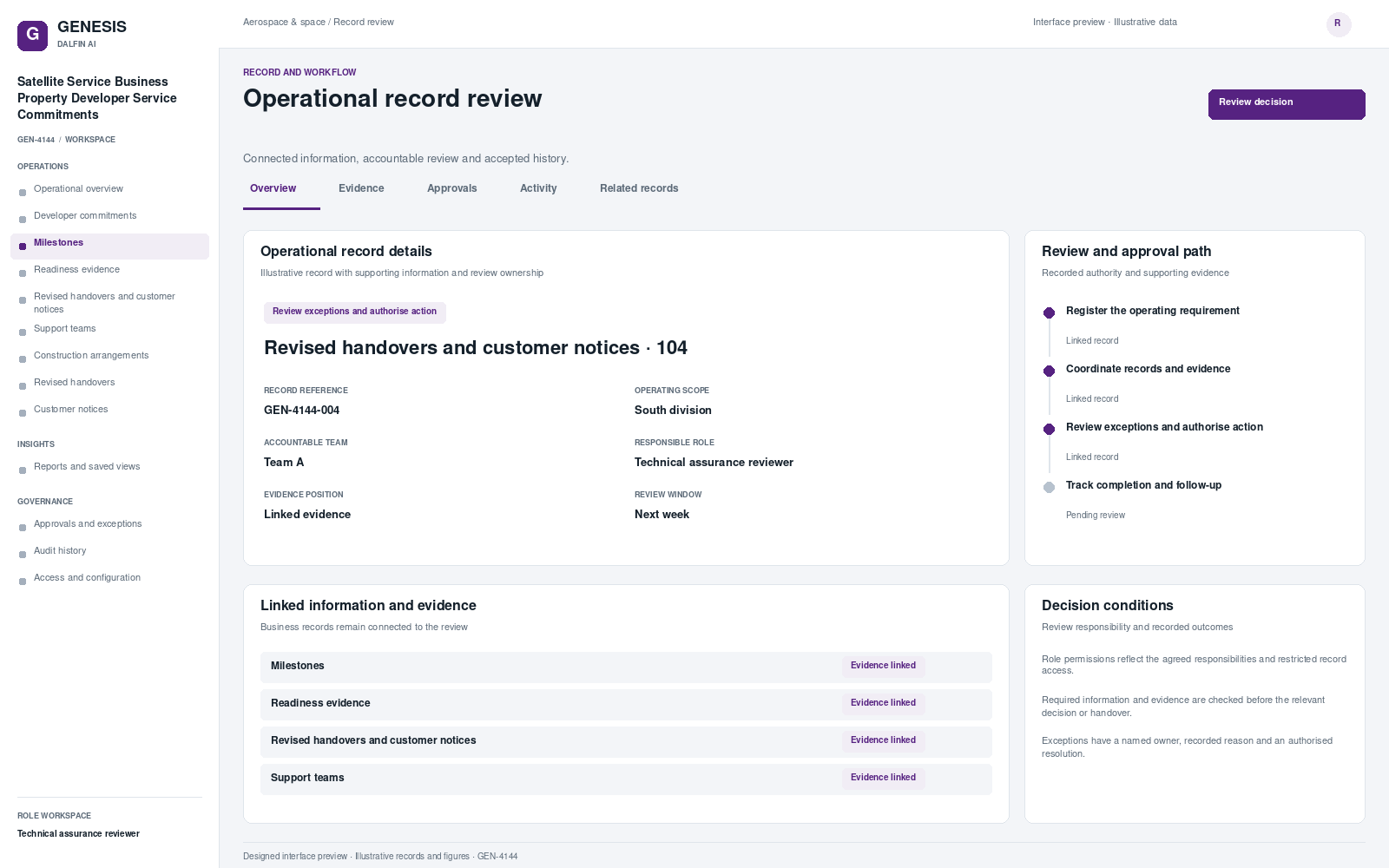Click Track completion and follow-up step marker
The image size is (1389, 868).
[x=1049, y=487]
